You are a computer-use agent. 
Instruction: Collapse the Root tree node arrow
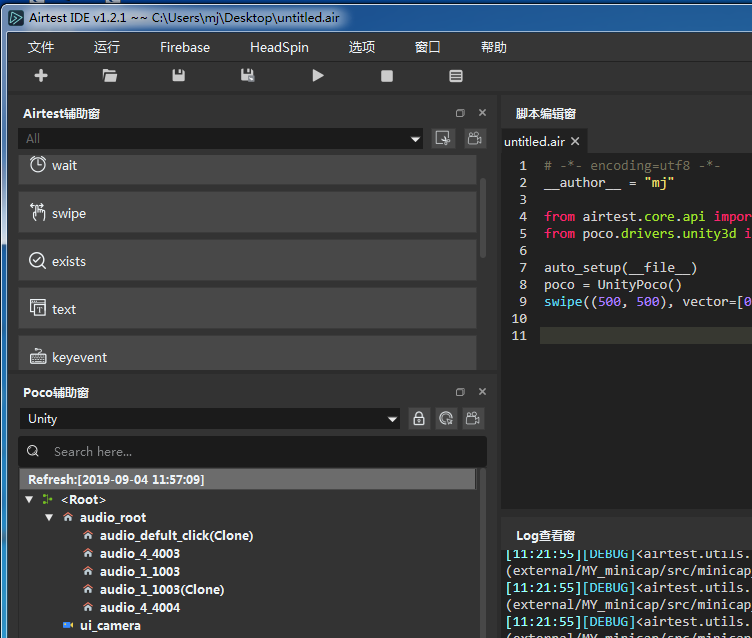pyautogui.click(x=29, y=499)
